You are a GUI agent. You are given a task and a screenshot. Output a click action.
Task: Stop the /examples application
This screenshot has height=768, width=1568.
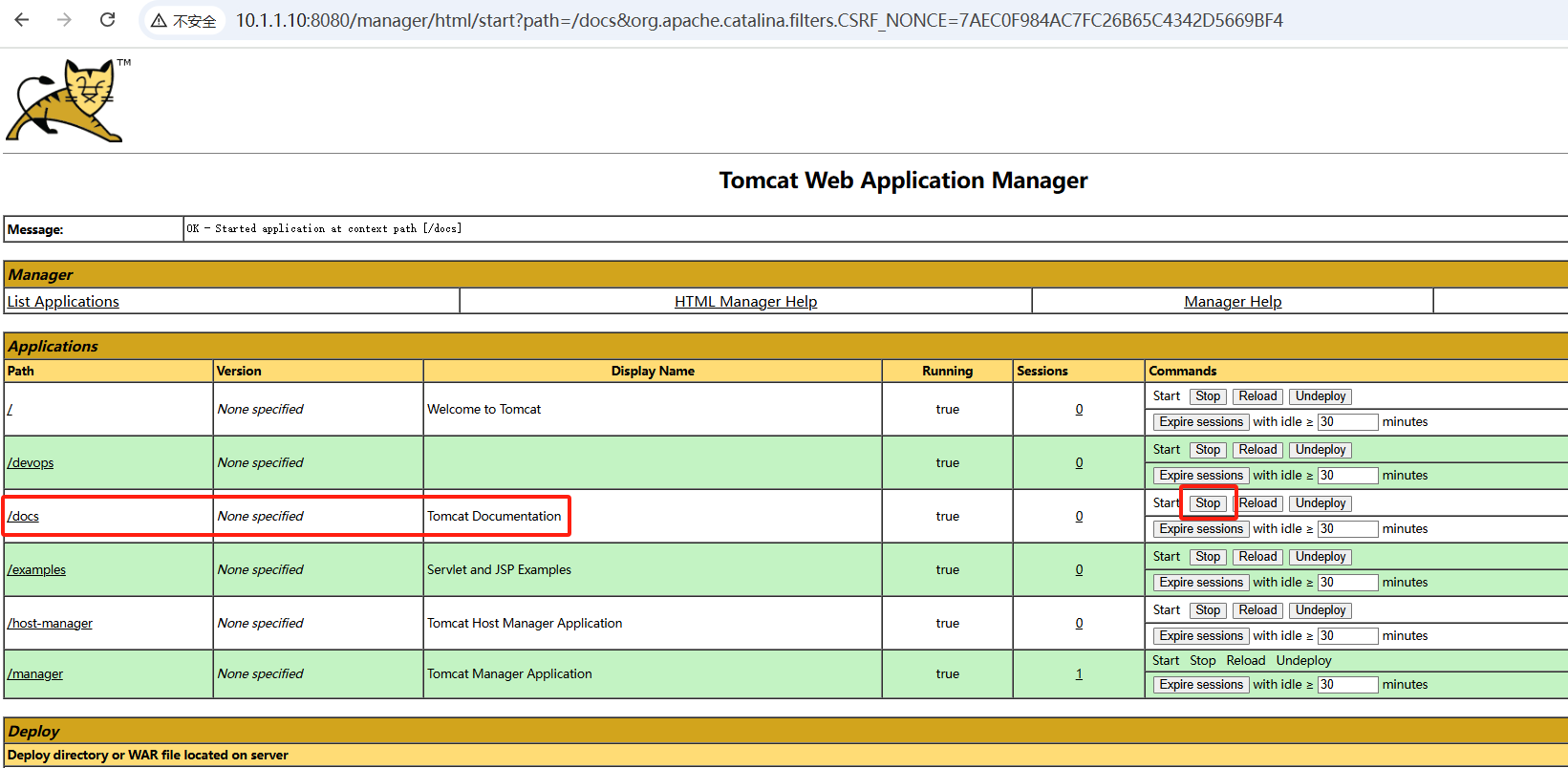(x=1208, y=557)
